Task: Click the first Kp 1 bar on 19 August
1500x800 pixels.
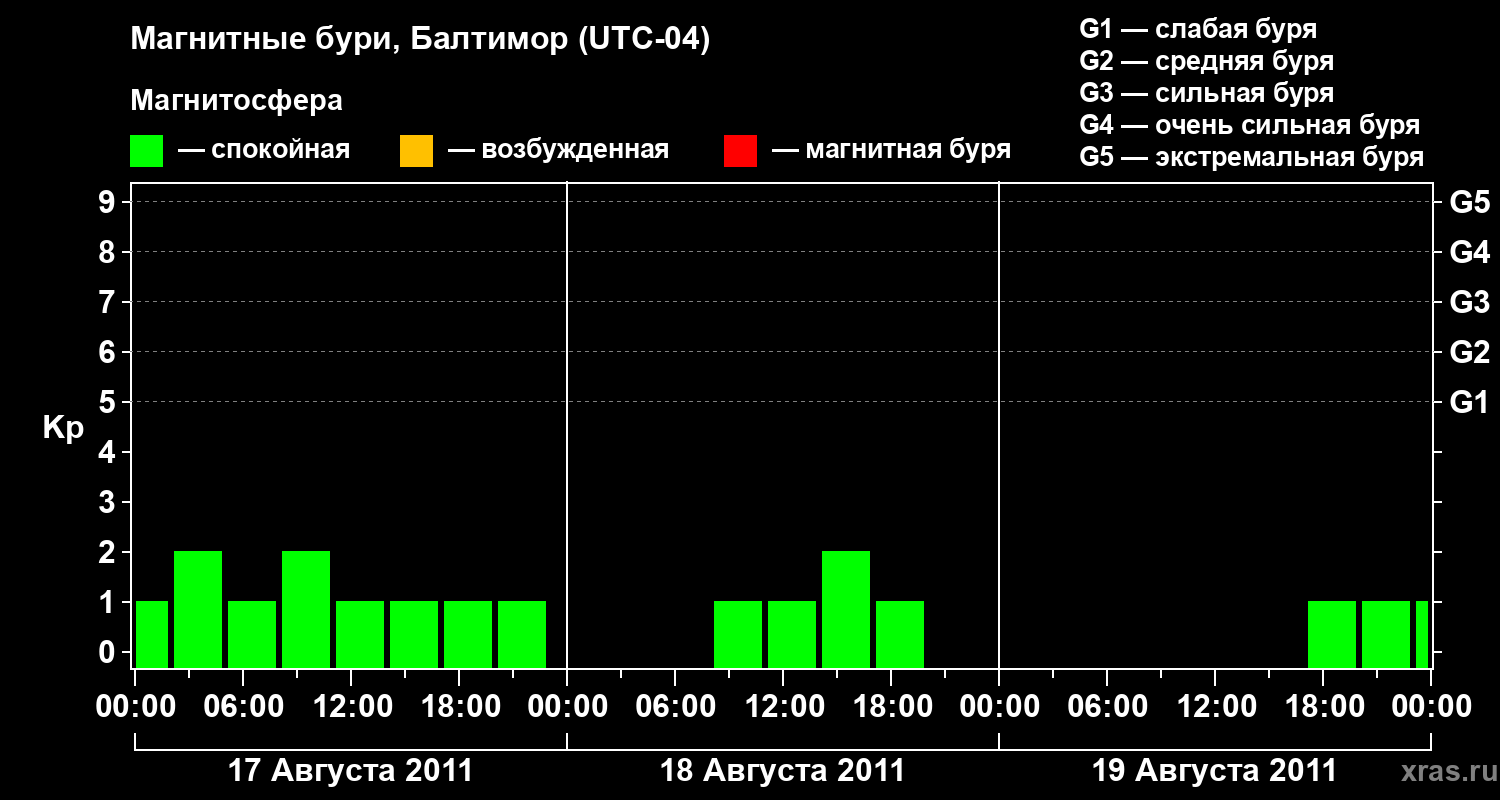Action: pos(1332,634)
